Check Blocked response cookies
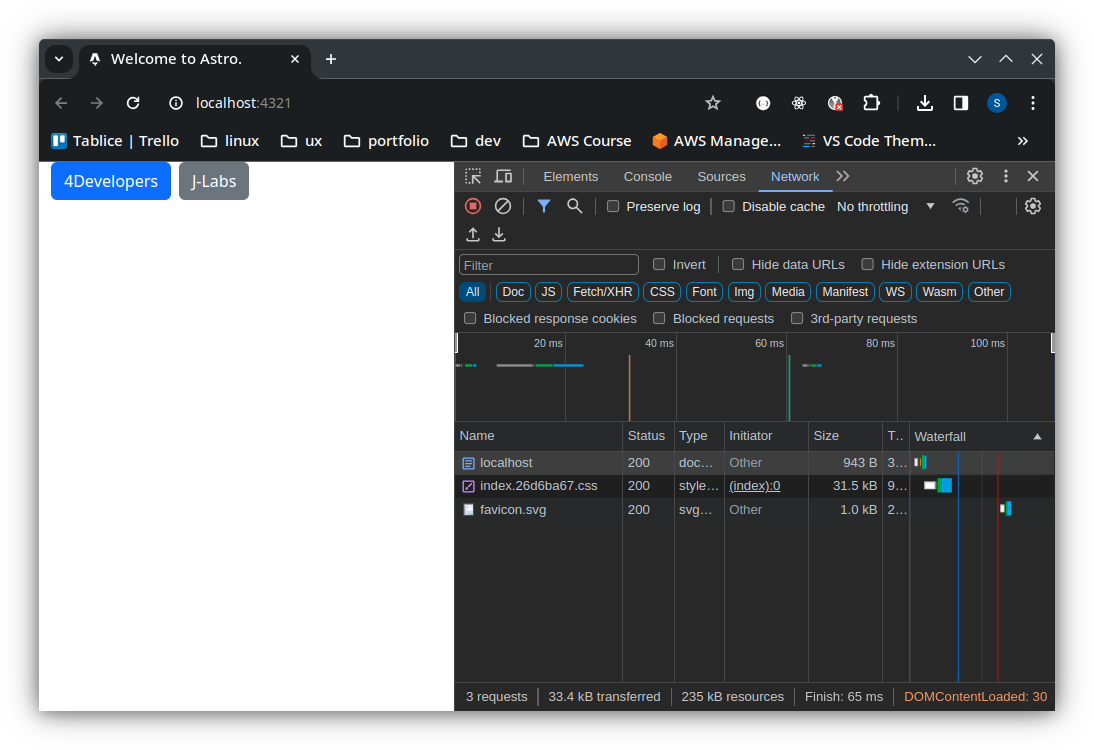The width and height of the screenshot is (1094, 750). pos(470,318)
